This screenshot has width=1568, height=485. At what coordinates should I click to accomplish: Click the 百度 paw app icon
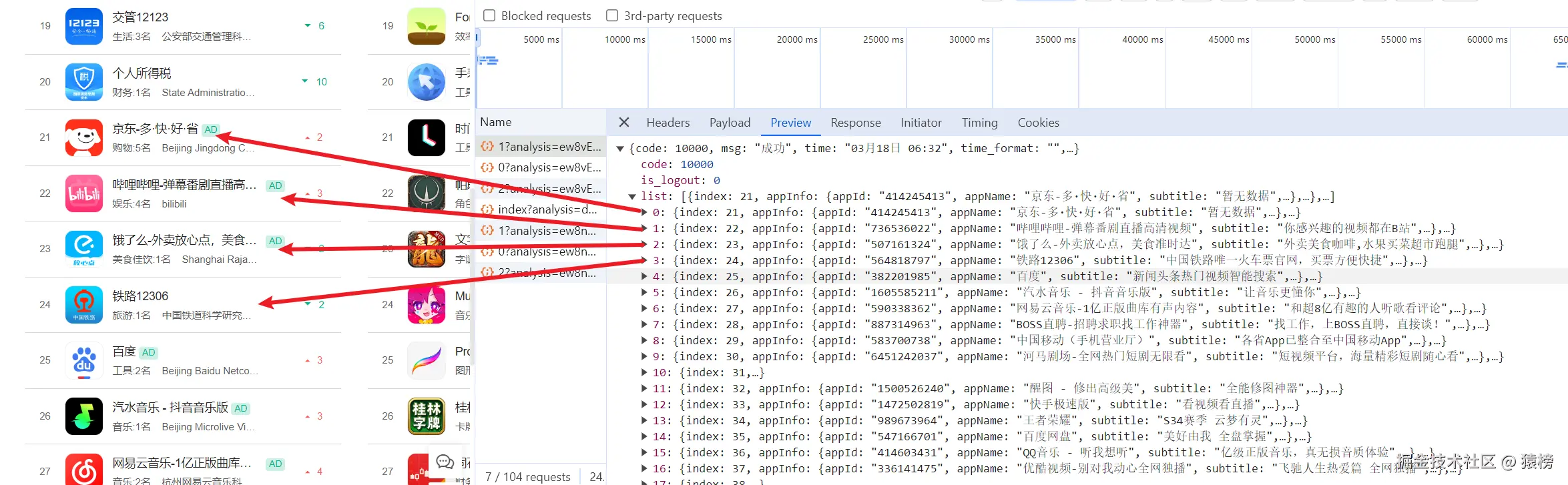click(x=84, y=360)
